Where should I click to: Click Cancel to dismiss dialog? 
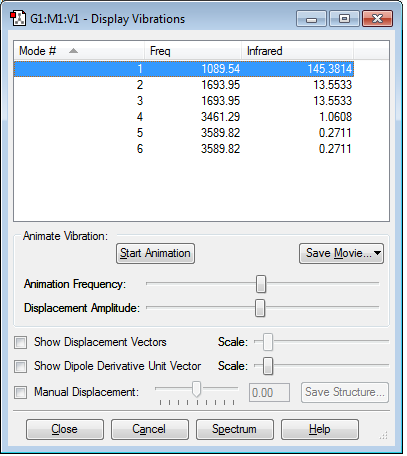click(150, 429)
